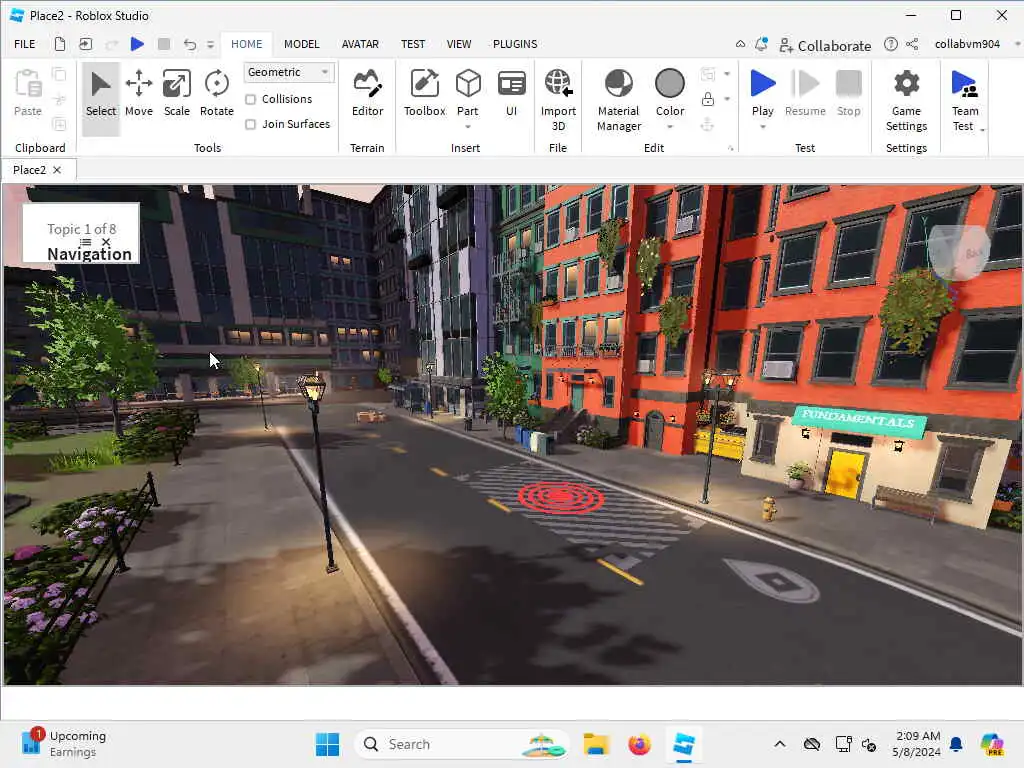Click the group icon in Edit section

707,74
